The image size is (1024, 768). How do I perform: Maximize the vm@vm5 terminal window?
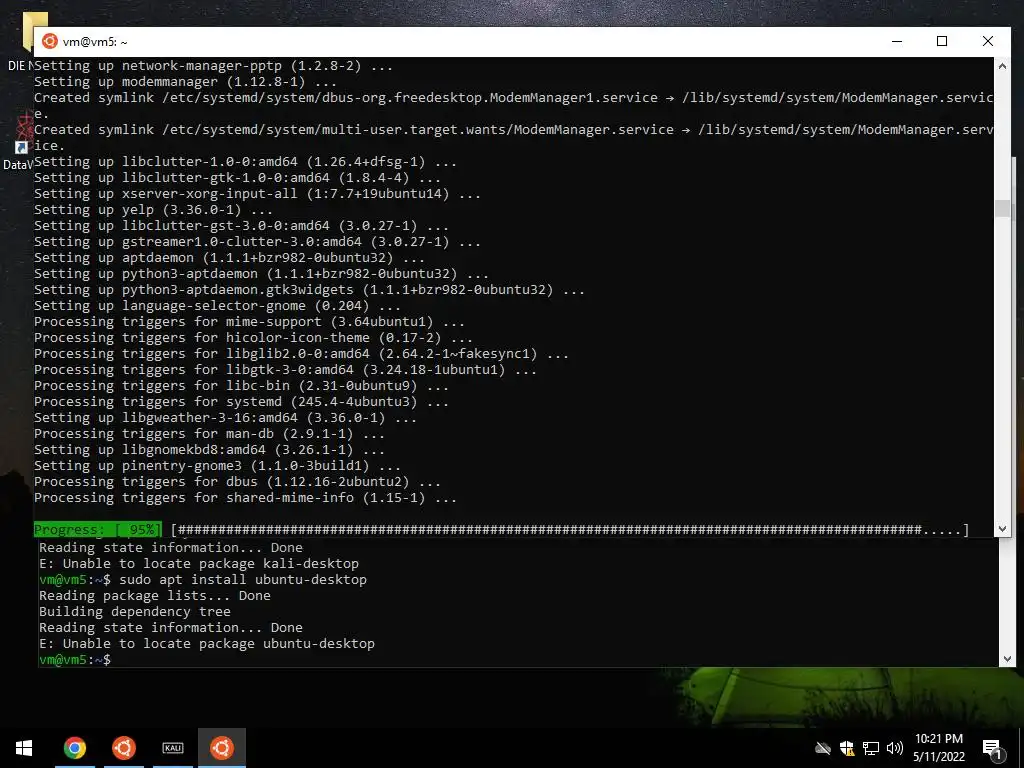(942, 41)
